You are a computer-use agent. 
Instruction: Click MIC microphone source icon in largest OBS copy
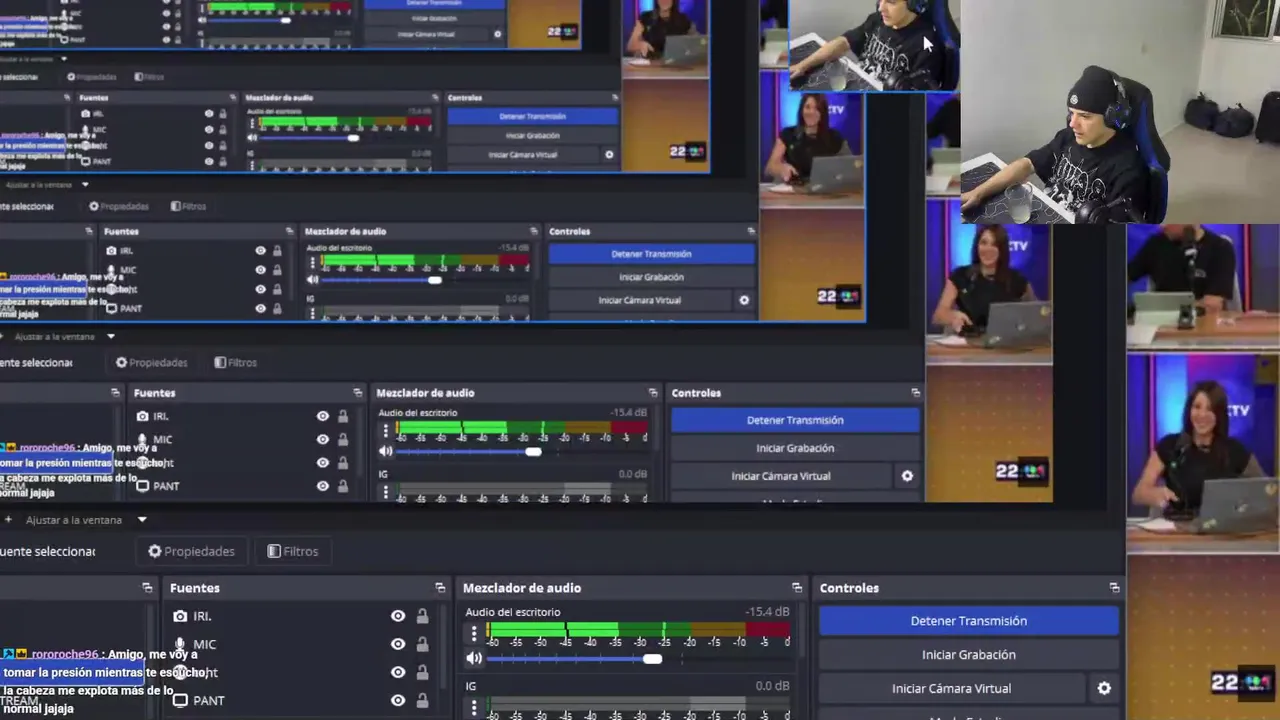(x=180, y=644)
